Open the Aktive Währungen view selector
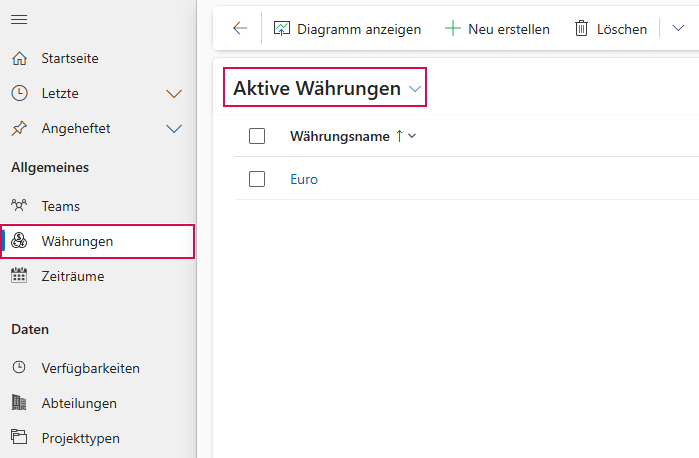 325,87
